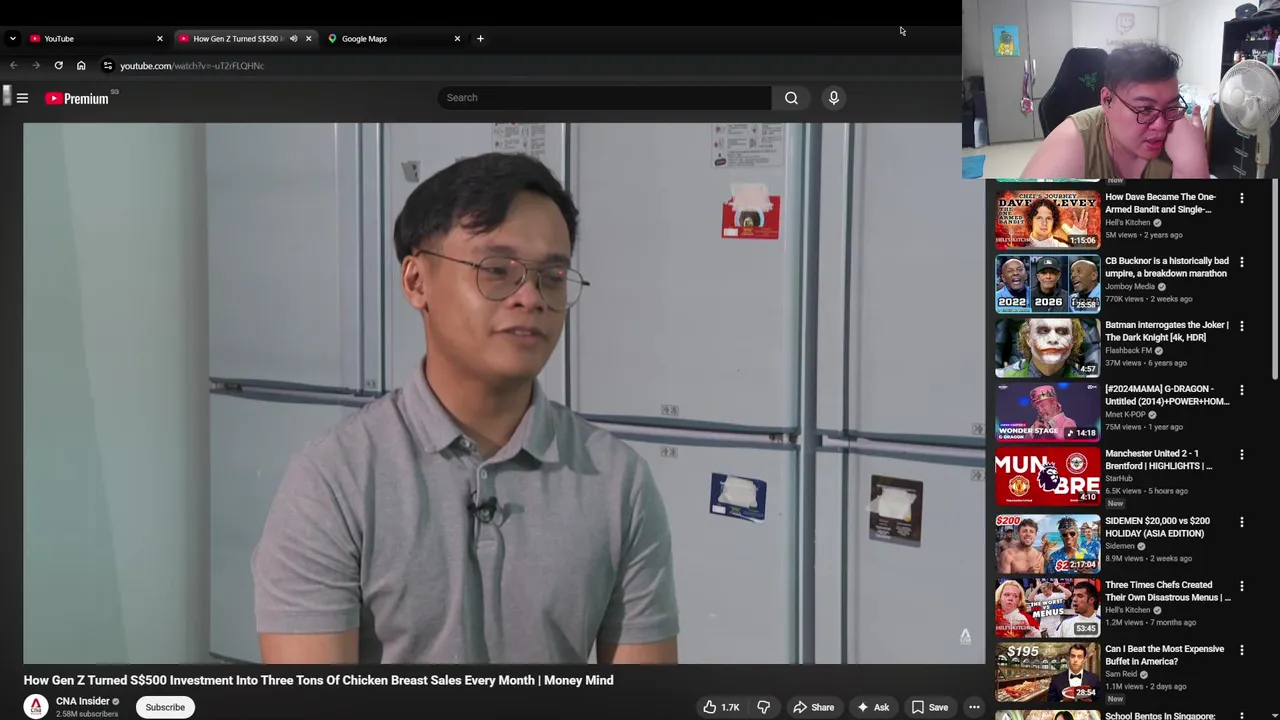Open the Ask AI button
Viewport: 1280px width, 720px height.
(872, 707)
